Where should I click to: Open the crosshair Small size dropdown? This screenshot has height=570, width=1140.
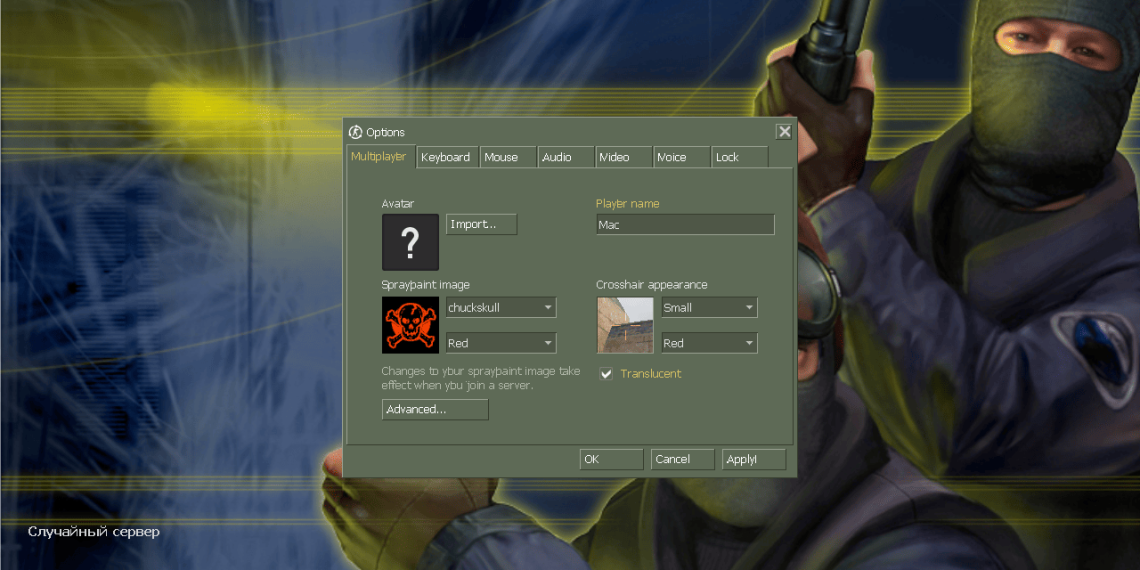708,308
